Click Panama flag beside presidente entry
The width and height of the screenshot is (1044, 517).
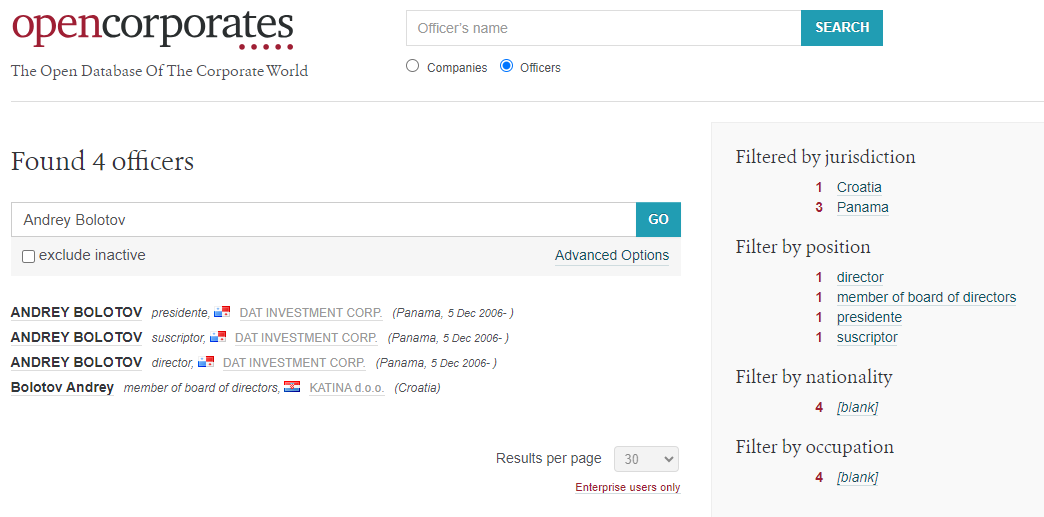222,312
